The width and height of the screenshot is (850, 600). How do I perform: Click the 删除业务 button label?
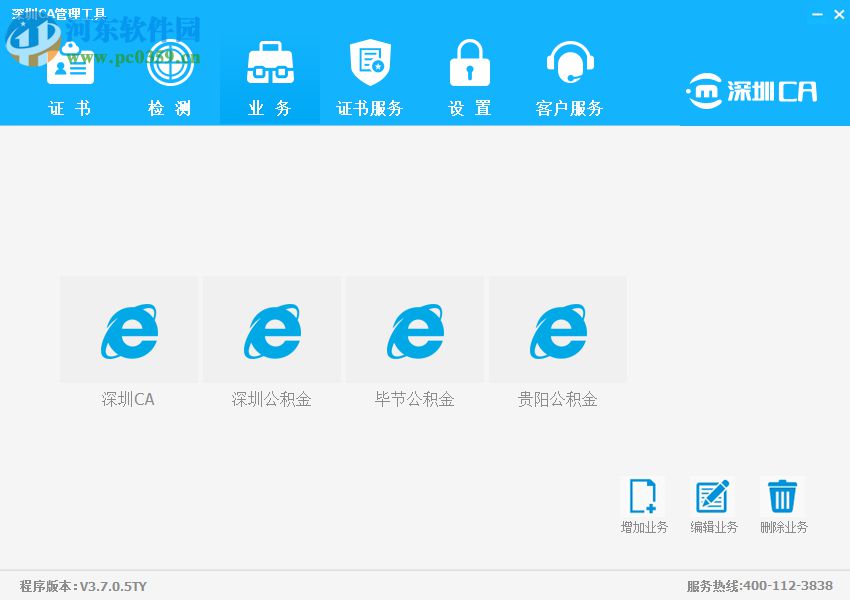tap(783, 526)
